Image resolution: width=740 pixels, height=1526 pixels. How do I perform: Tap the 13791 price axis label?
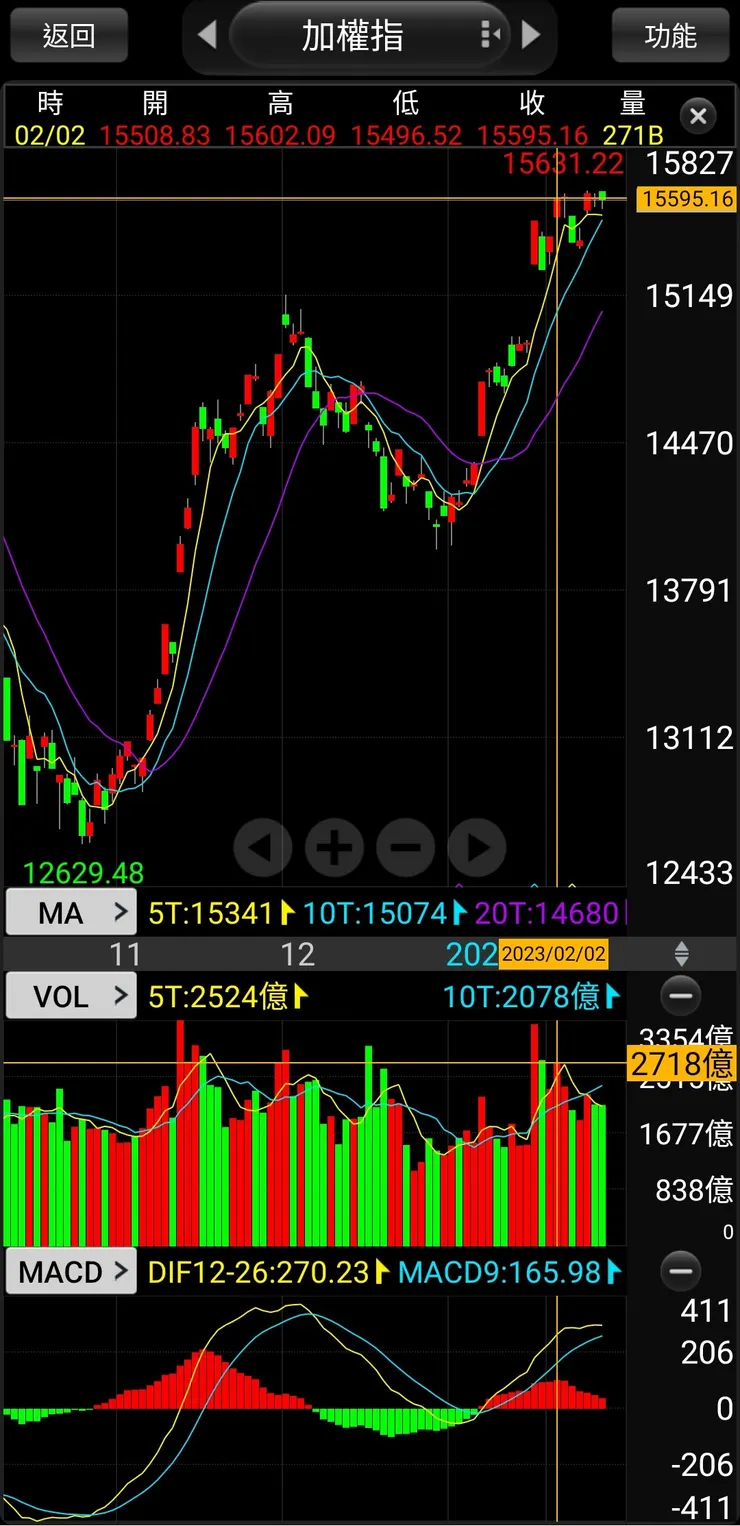[x=689, y=591]
